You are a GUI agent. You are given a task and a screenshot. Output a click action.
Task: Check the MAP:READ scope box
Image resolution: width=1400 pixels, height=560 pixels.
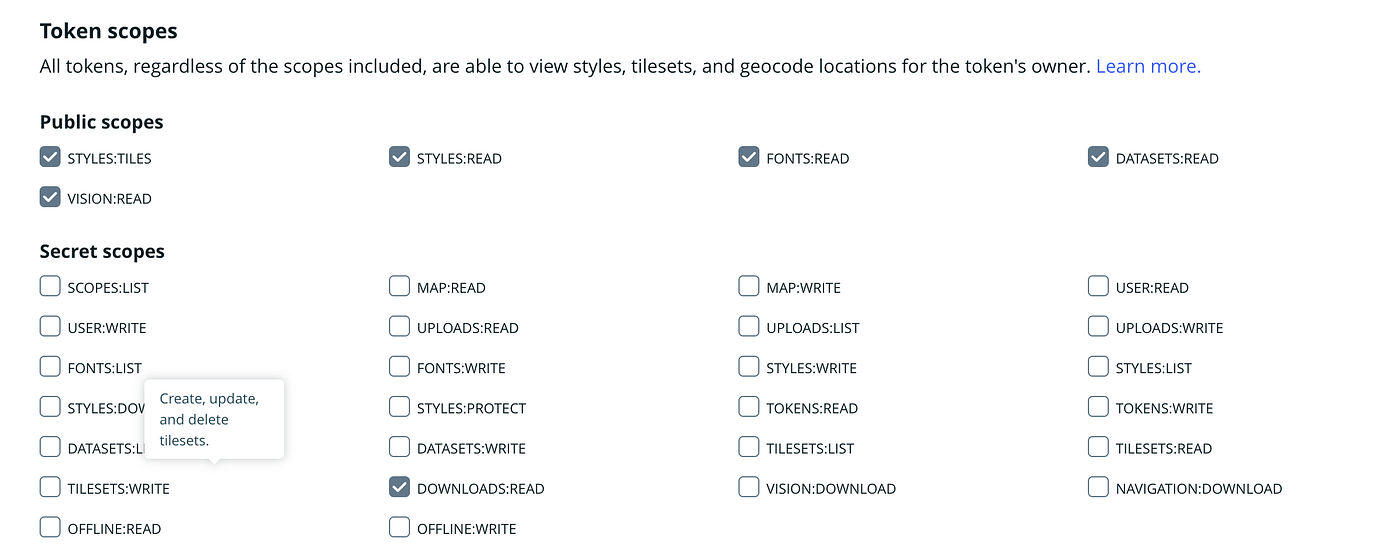pos(399,287)
